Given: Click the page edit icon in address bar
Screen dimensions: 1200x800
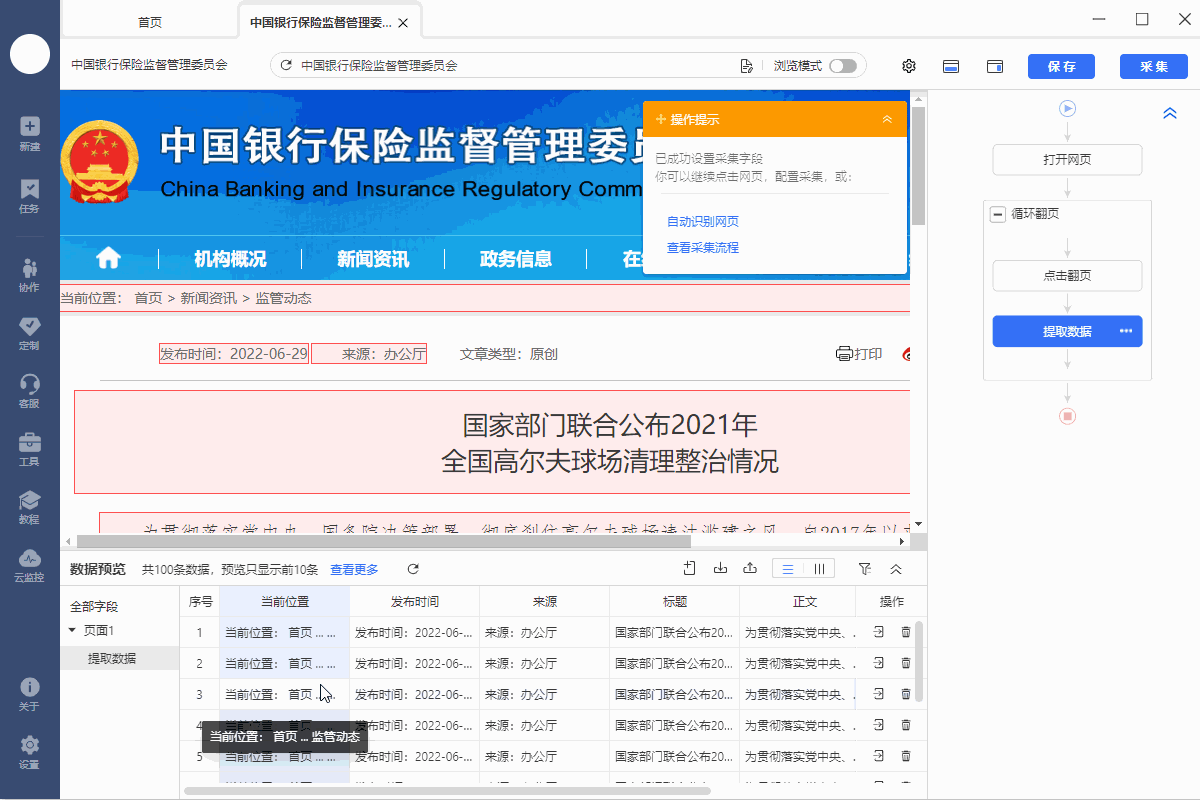Looking at the screenshot, I should [x=746, y=66].
